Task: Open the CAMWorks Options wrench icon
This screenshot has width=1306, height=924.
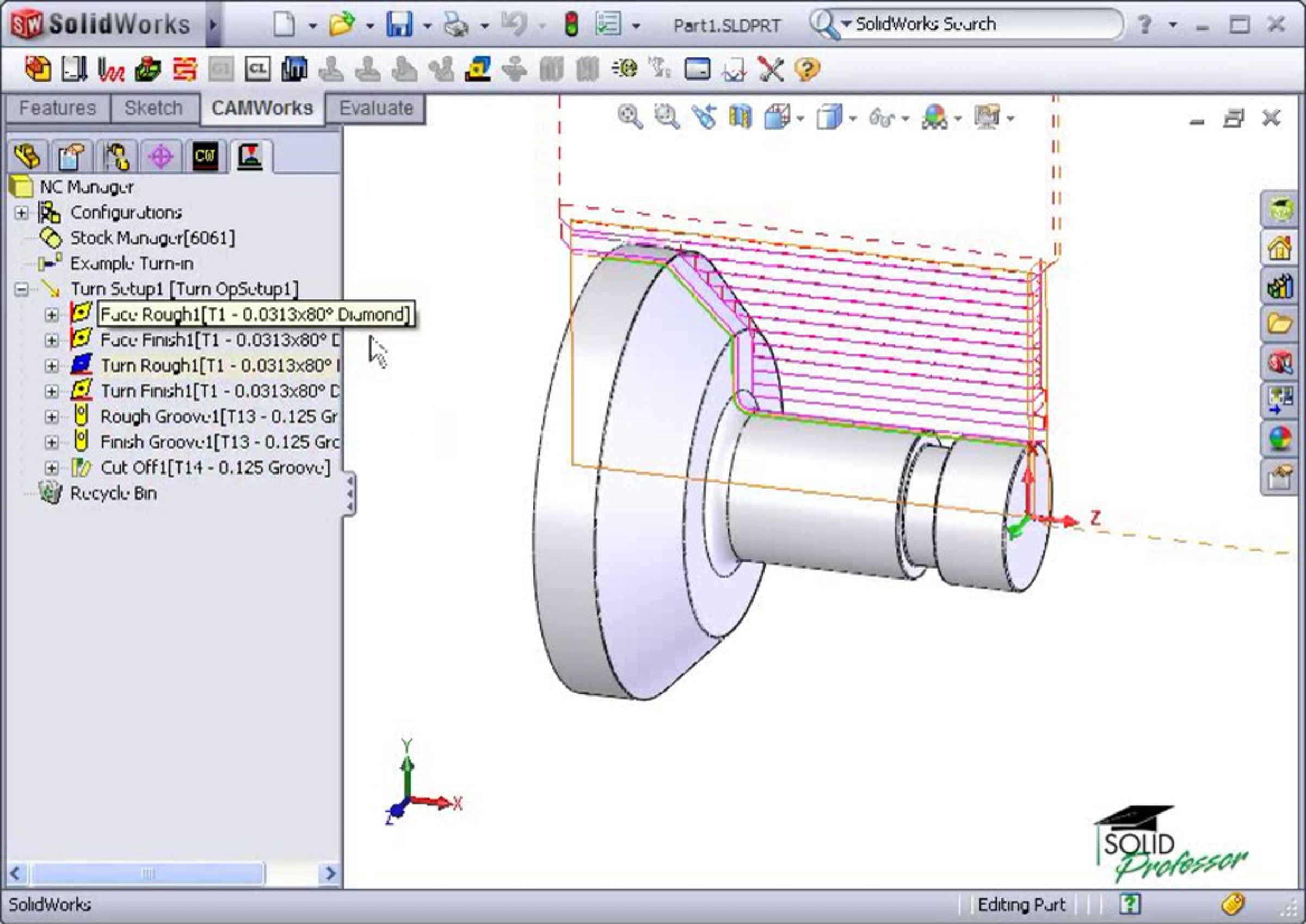Action: point(770,70)
